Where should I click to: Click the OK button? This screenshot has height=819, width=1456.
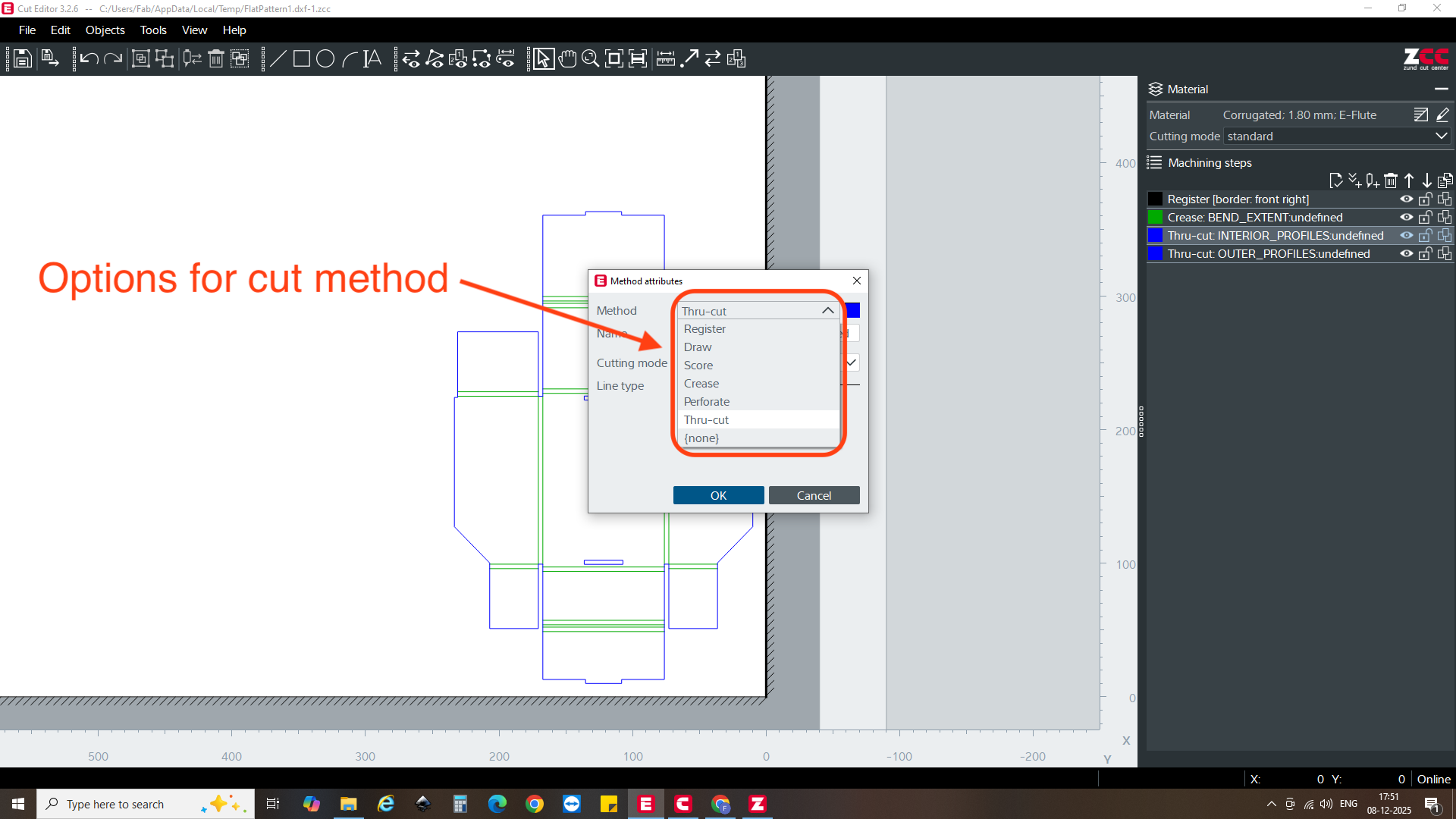click(x=718, y=495)
